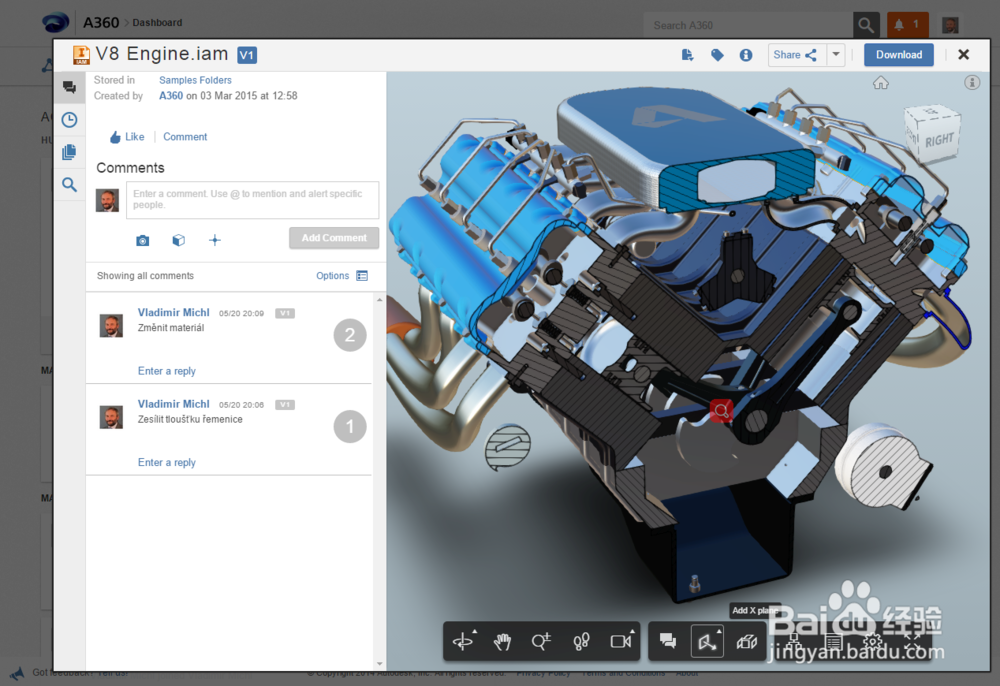Open Options for comment filtering
The image size is (1000, 686).
333,275
